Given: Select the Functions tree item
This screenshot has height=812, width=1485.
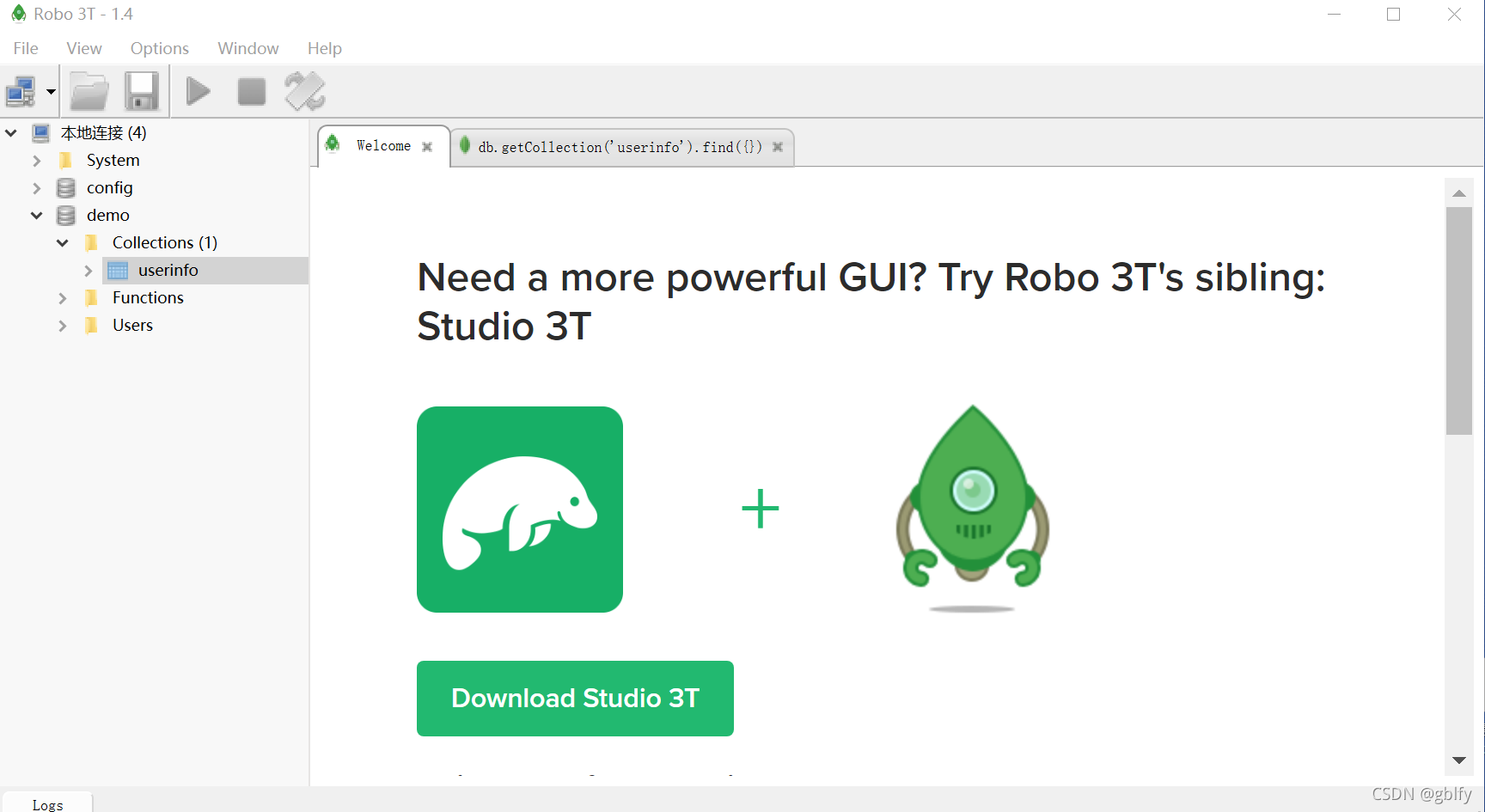Looking at the screenshot, I should 148,298.
